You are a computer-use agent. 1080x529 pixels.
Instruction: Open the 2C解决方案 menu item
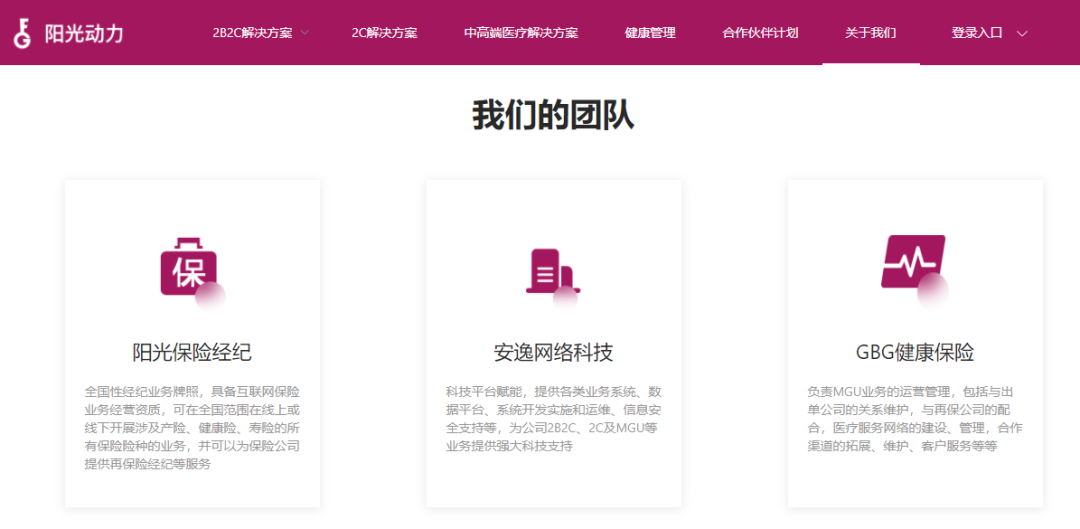384,33
